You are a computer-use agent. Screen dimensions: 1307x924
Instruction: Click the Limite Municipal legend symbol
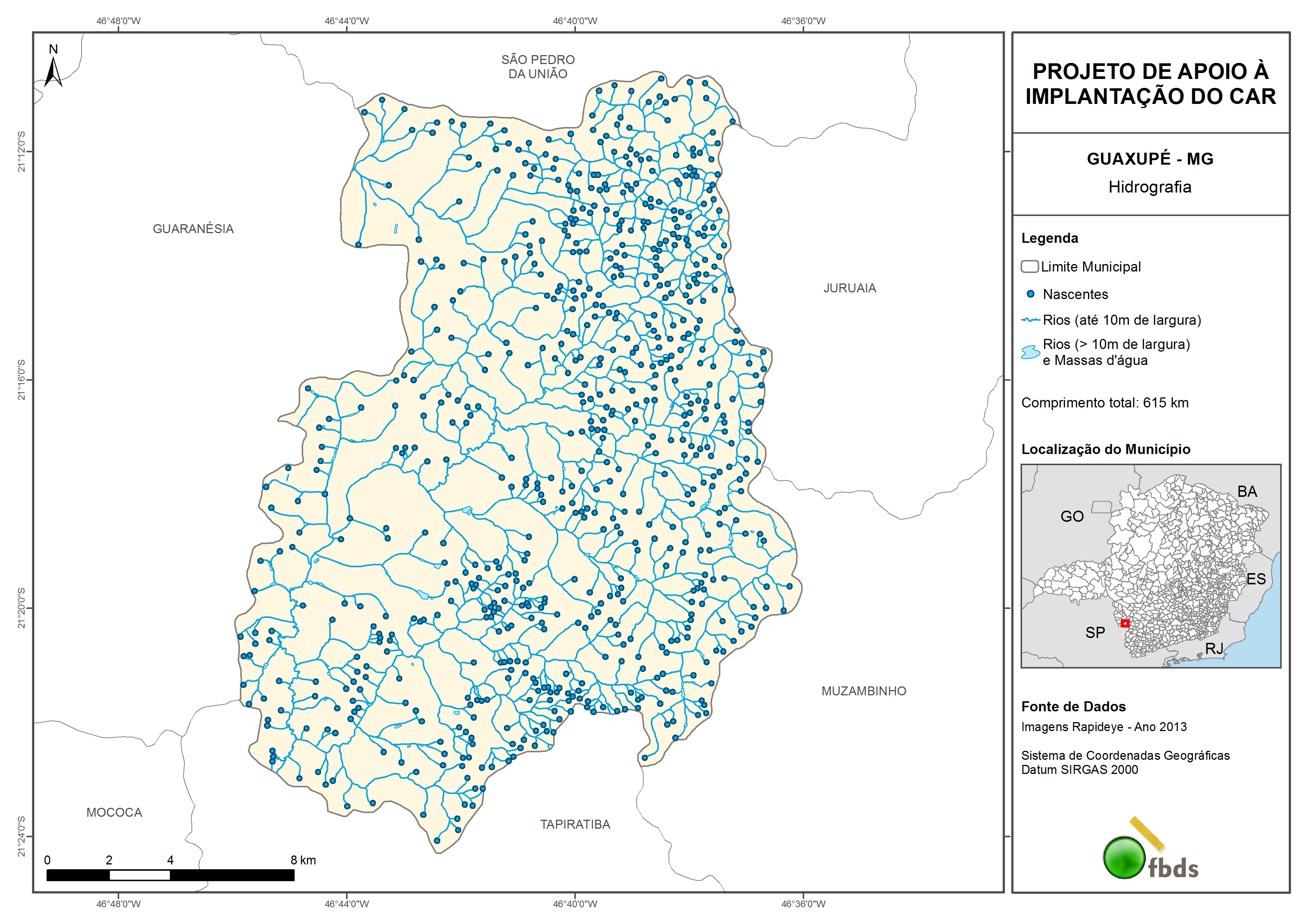click(1029, 266)
